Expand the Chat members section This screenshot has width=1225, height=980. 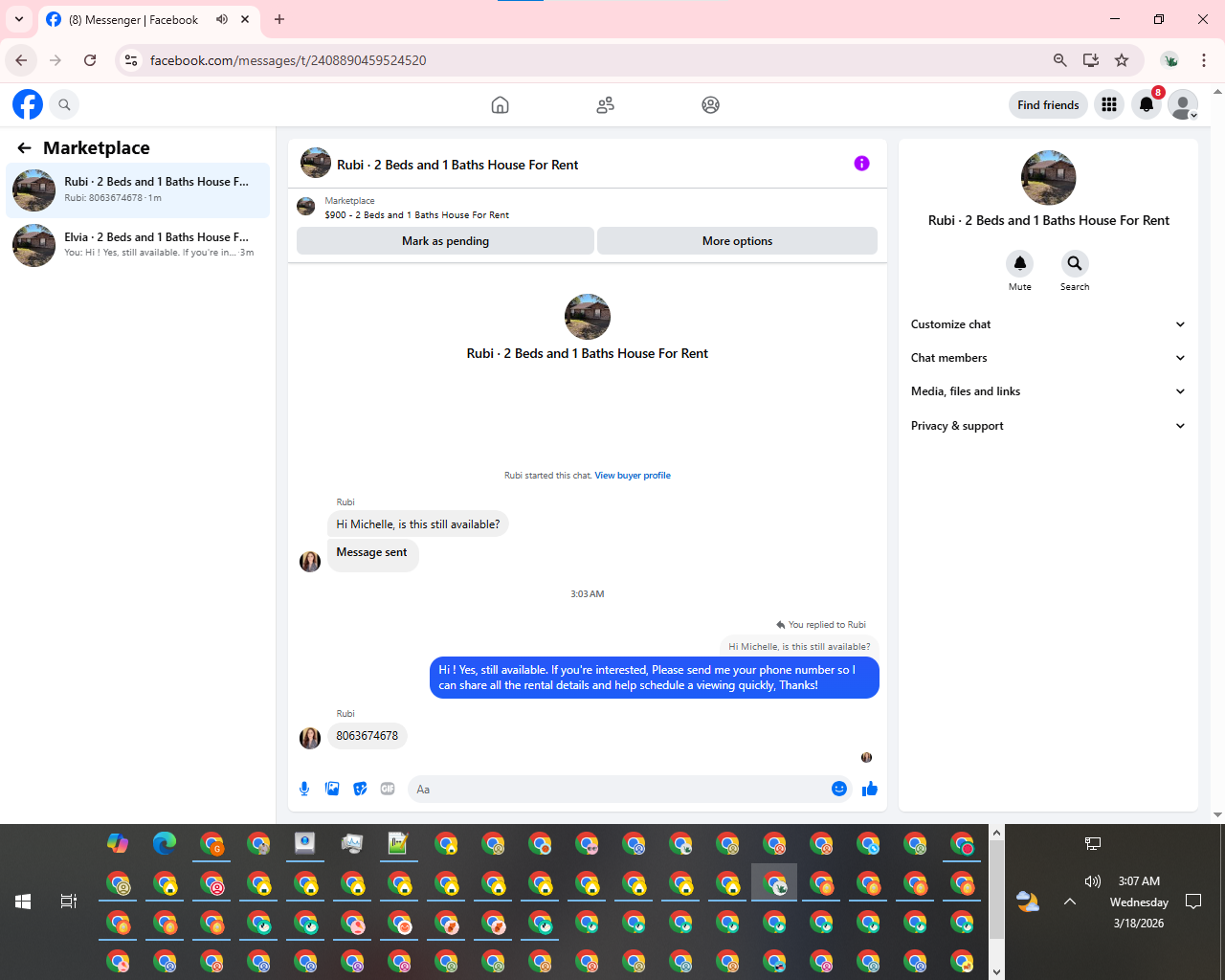pyautogui.click(x=1048, y=358)
